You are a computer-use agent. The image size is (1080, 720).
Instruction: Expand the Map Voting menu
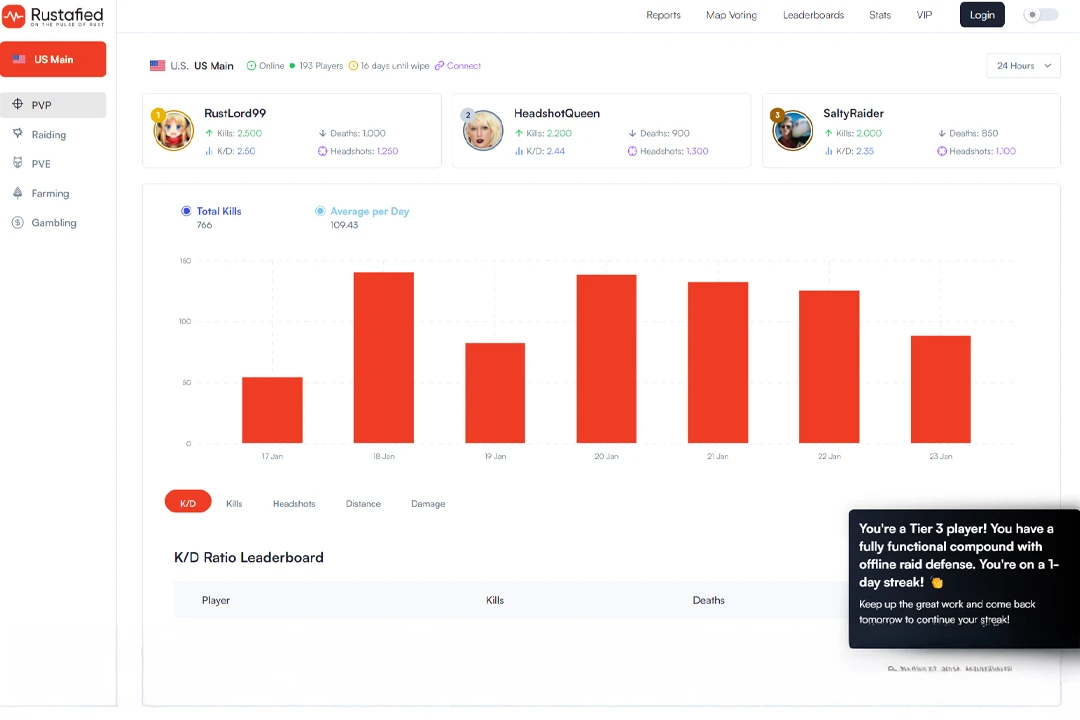[x=731, y=15]
